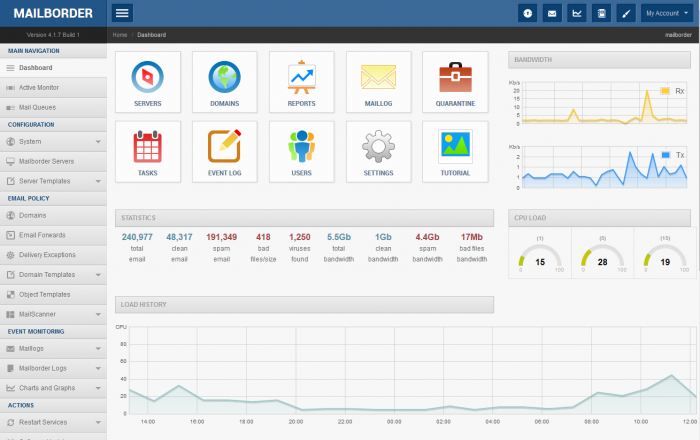
Task: Expand the System sidebar menu
Action: click(x=53, y=142)
